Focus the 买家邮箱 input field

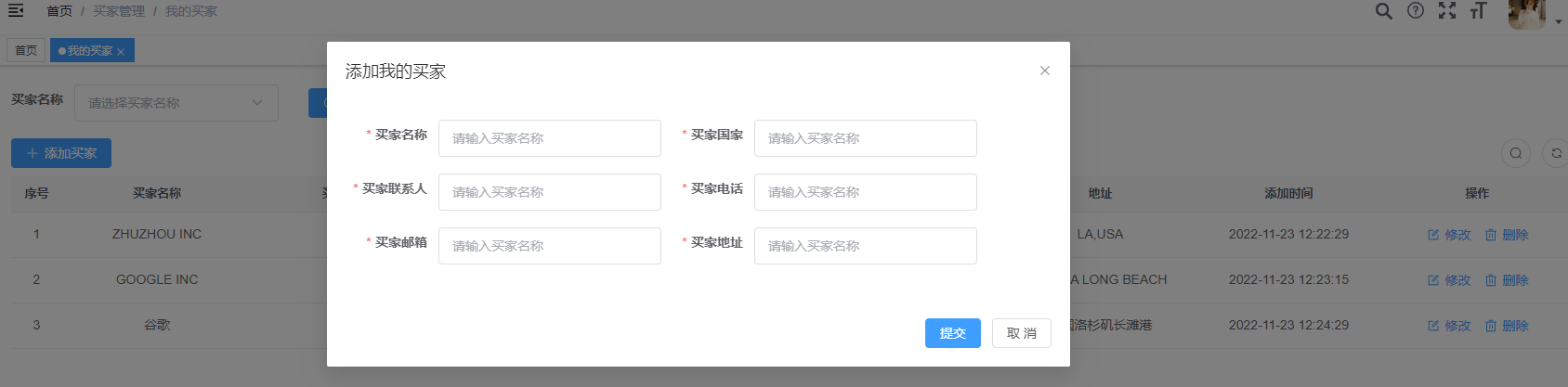550,246
